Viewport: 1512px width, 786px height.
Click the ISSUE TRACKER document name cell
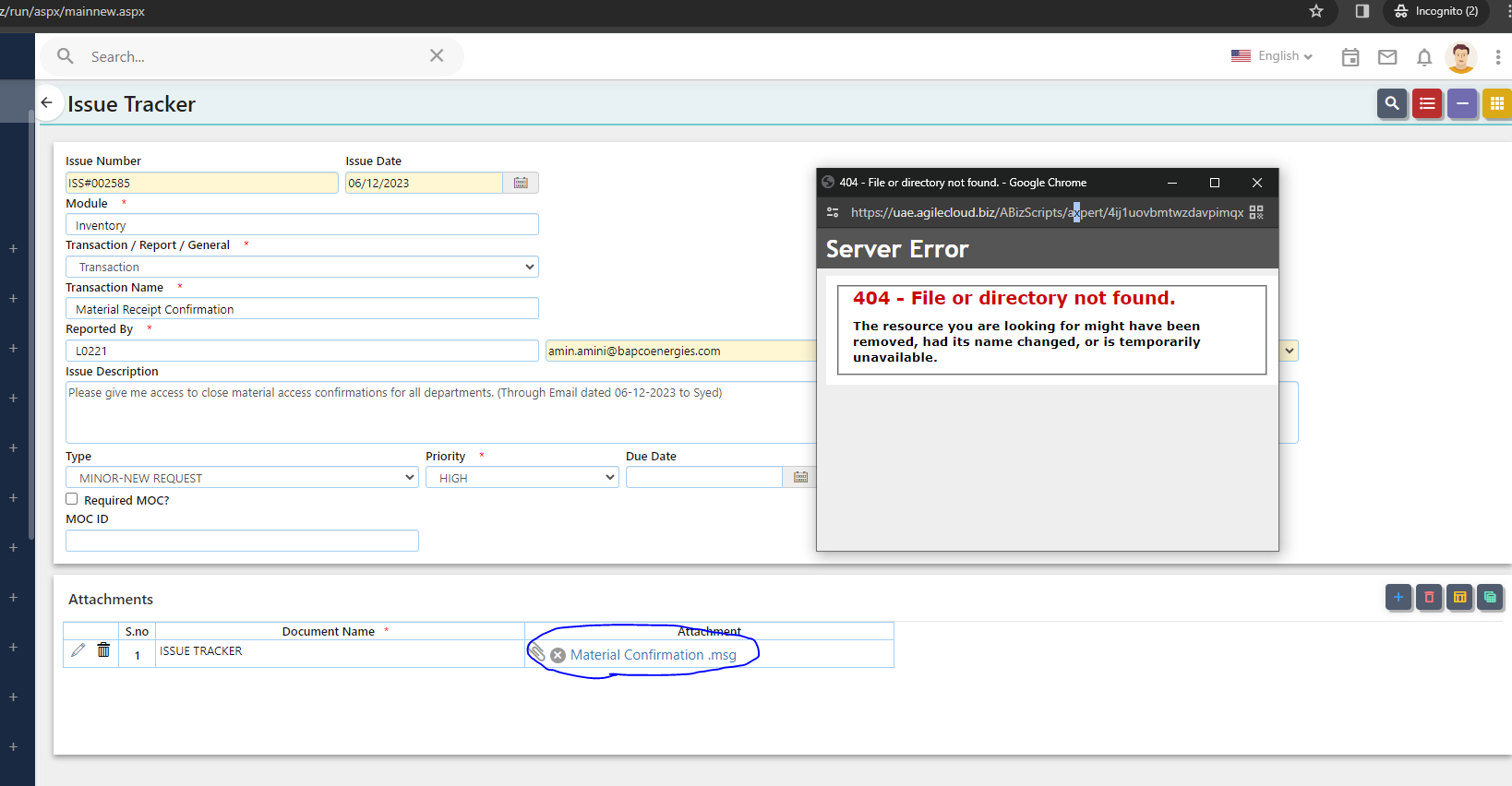[x=340, y=652]
